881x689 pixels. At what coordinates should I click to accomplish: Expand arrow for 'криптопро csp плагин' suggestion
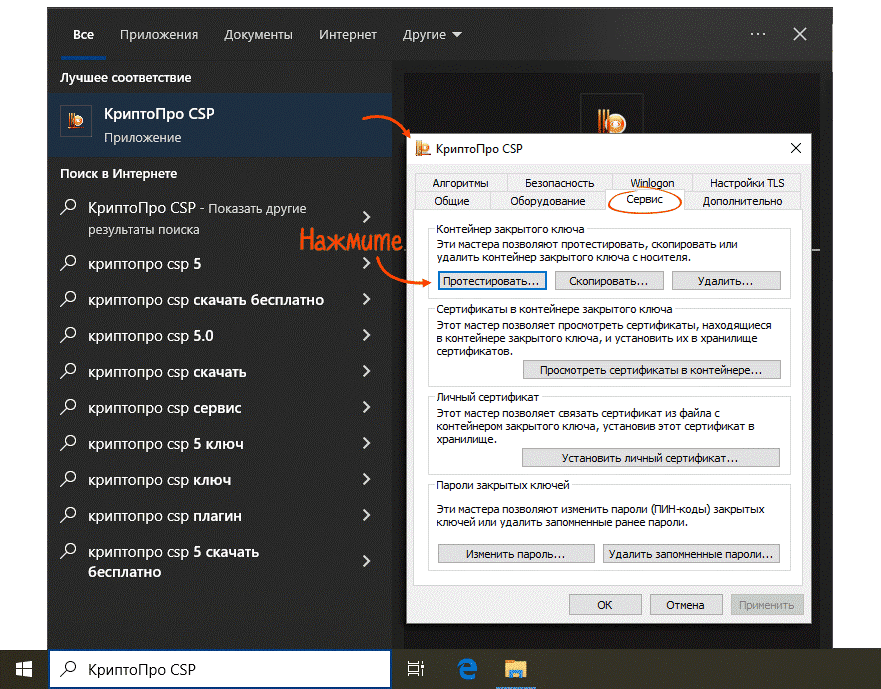[367, 516]
